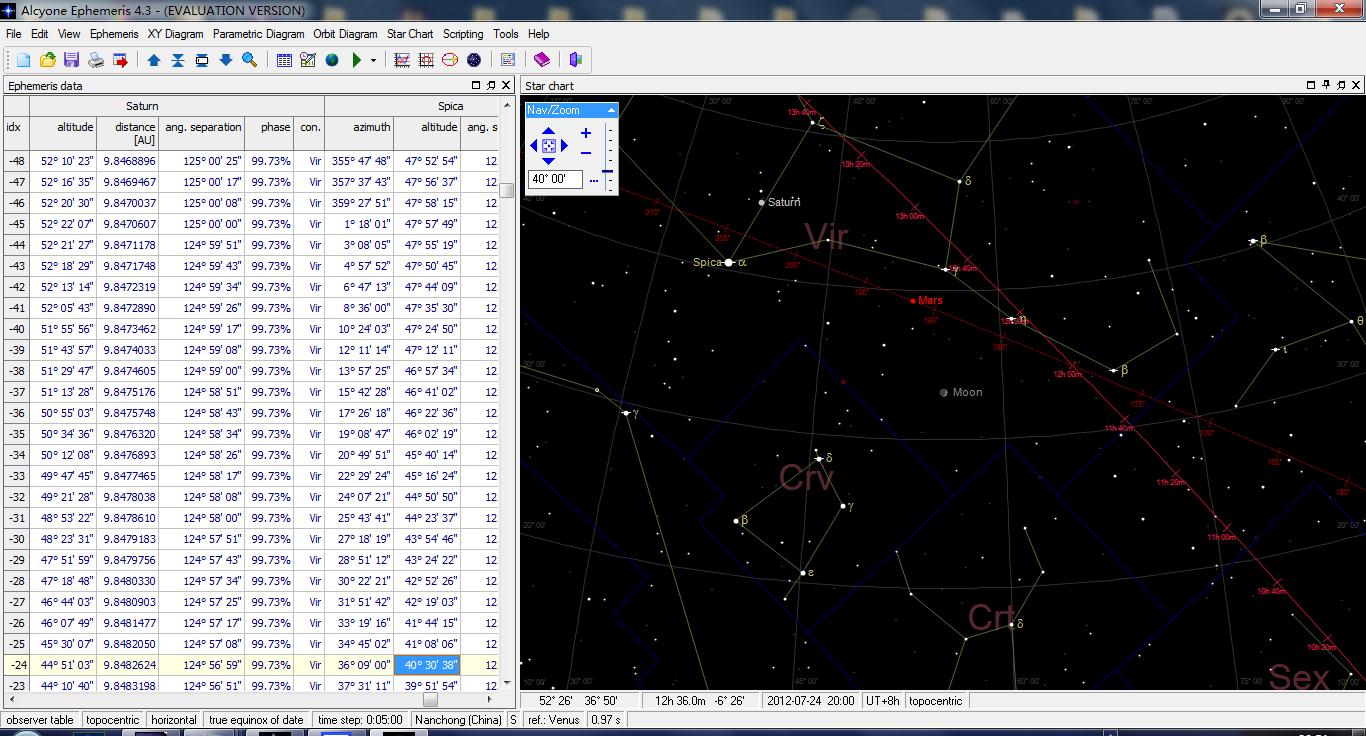Open the dropdown arrow beside green play
The height and width of the screenshot is (736, 1366).
[x=373, y=60]
